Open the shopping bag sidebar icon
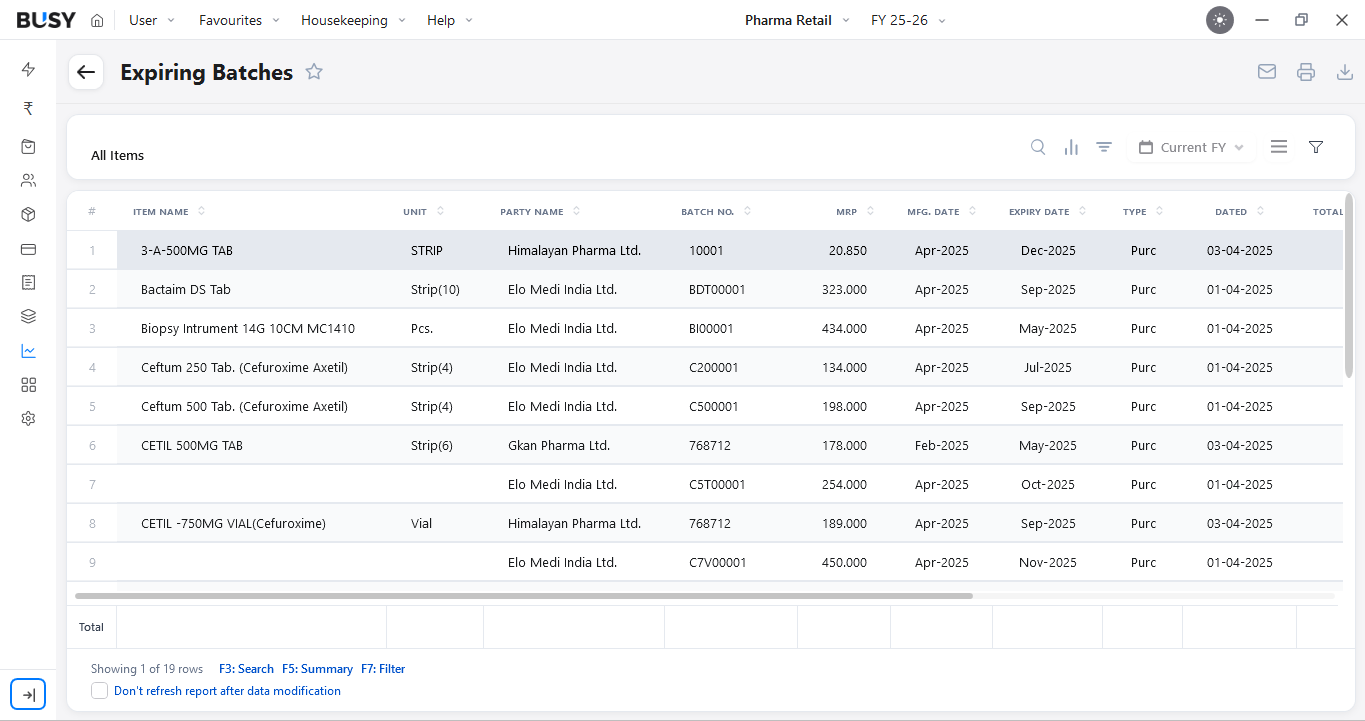Image resolution: width=1365 pixels, height=721 pixels. [28, 147]
